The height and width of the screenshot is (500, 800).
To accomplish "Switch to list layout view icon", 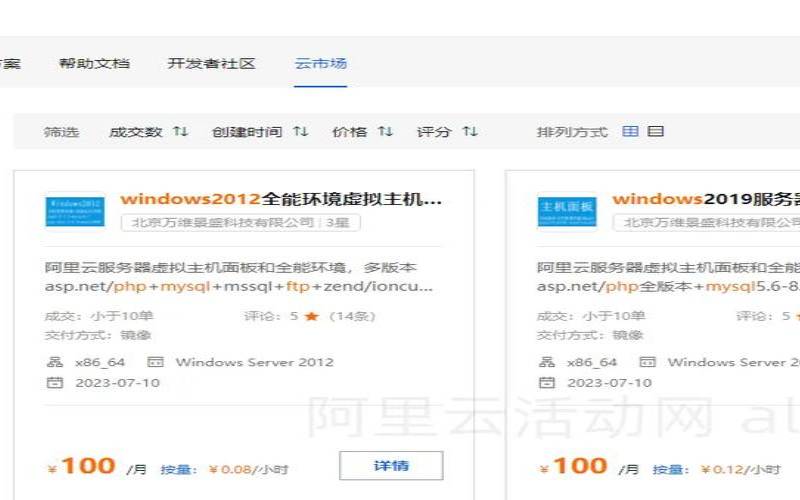I will [x=656, y=132].
